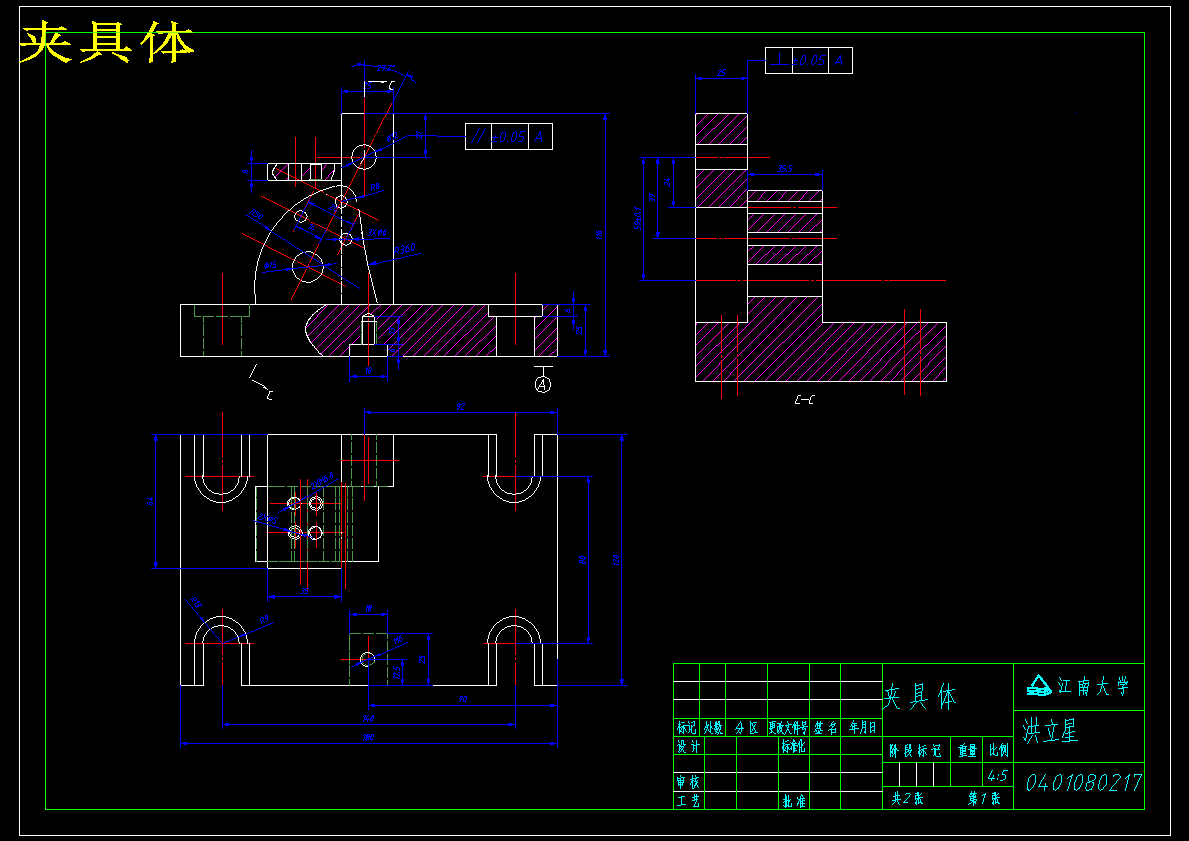Select the R360 radius dimension
This screenshot has height=841, width=1189.
(405, 249)
